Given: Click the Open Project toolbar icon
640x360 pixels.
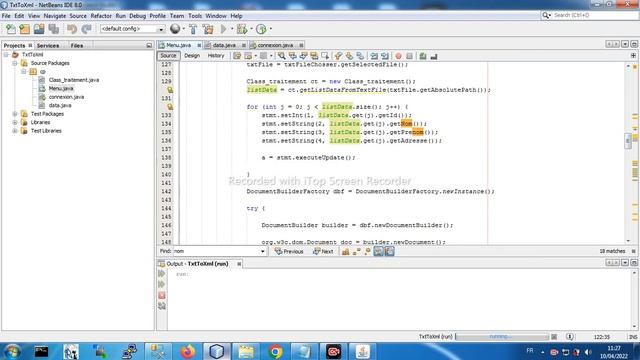Looking at the screenshot, I should click(x=39, y=29).
